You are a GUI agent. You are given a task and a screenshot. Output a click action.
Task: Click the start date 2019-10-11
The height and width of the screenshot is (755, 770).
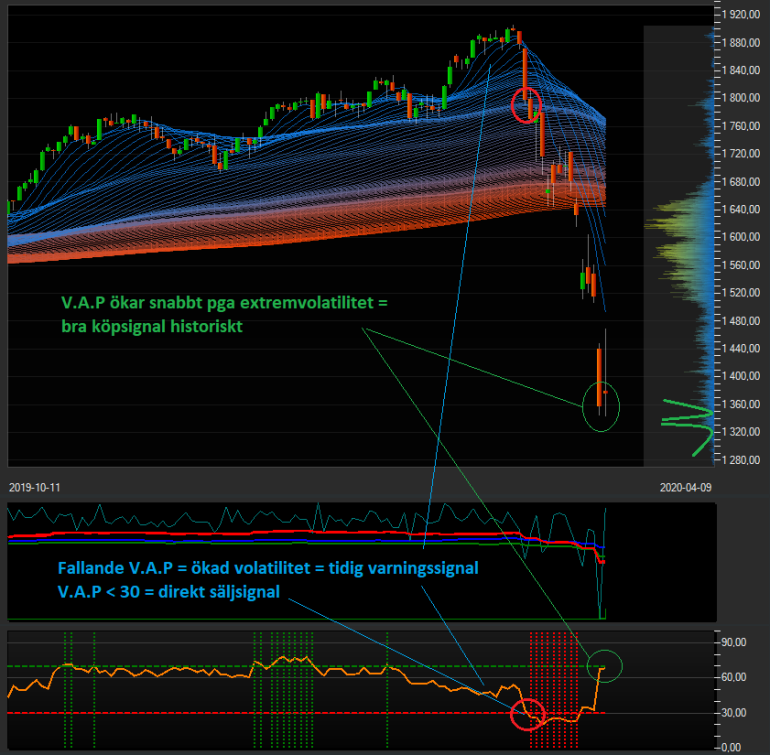point(34,487)
